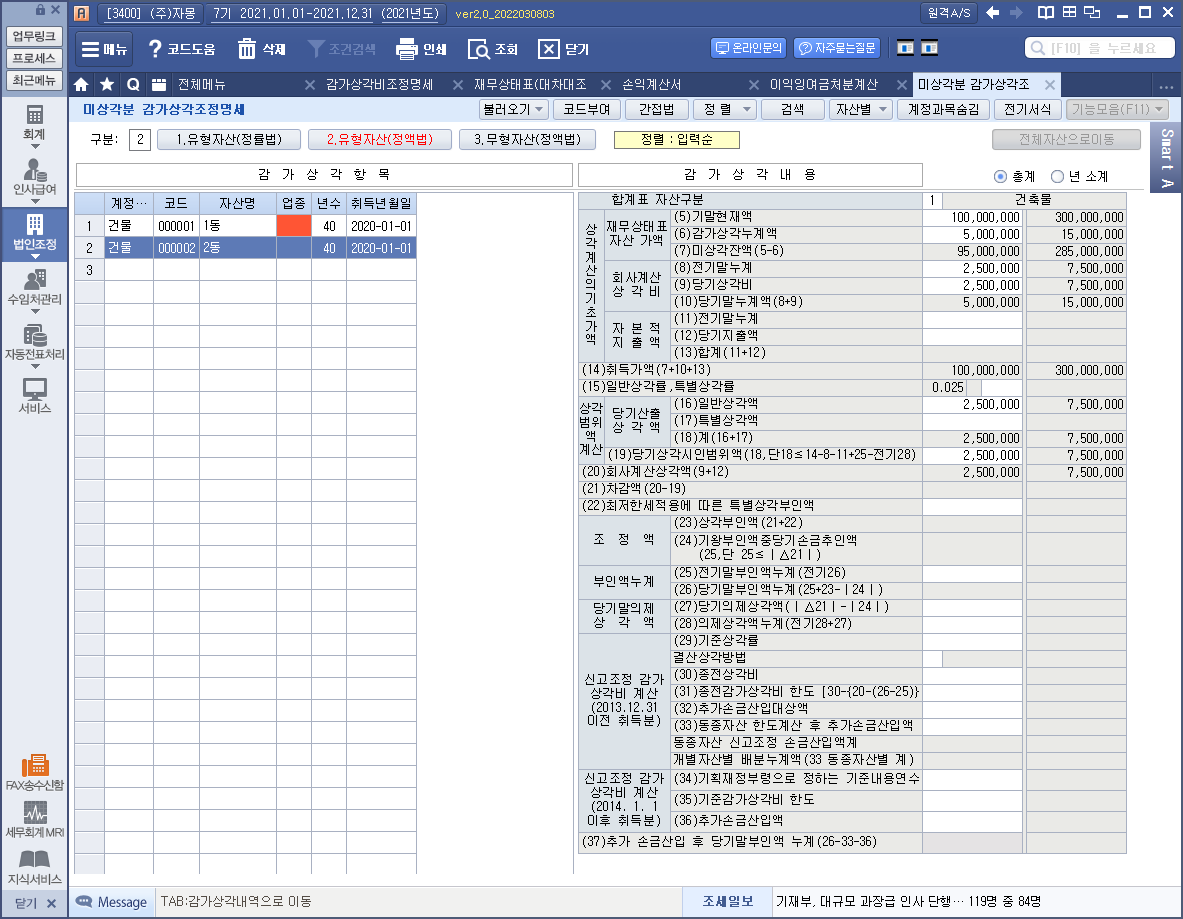This screenshot has height=919, width=1183.
Task: Click the 1.유형자산(정률법) button
Action: pyautogui.click(x=227, y=140)
